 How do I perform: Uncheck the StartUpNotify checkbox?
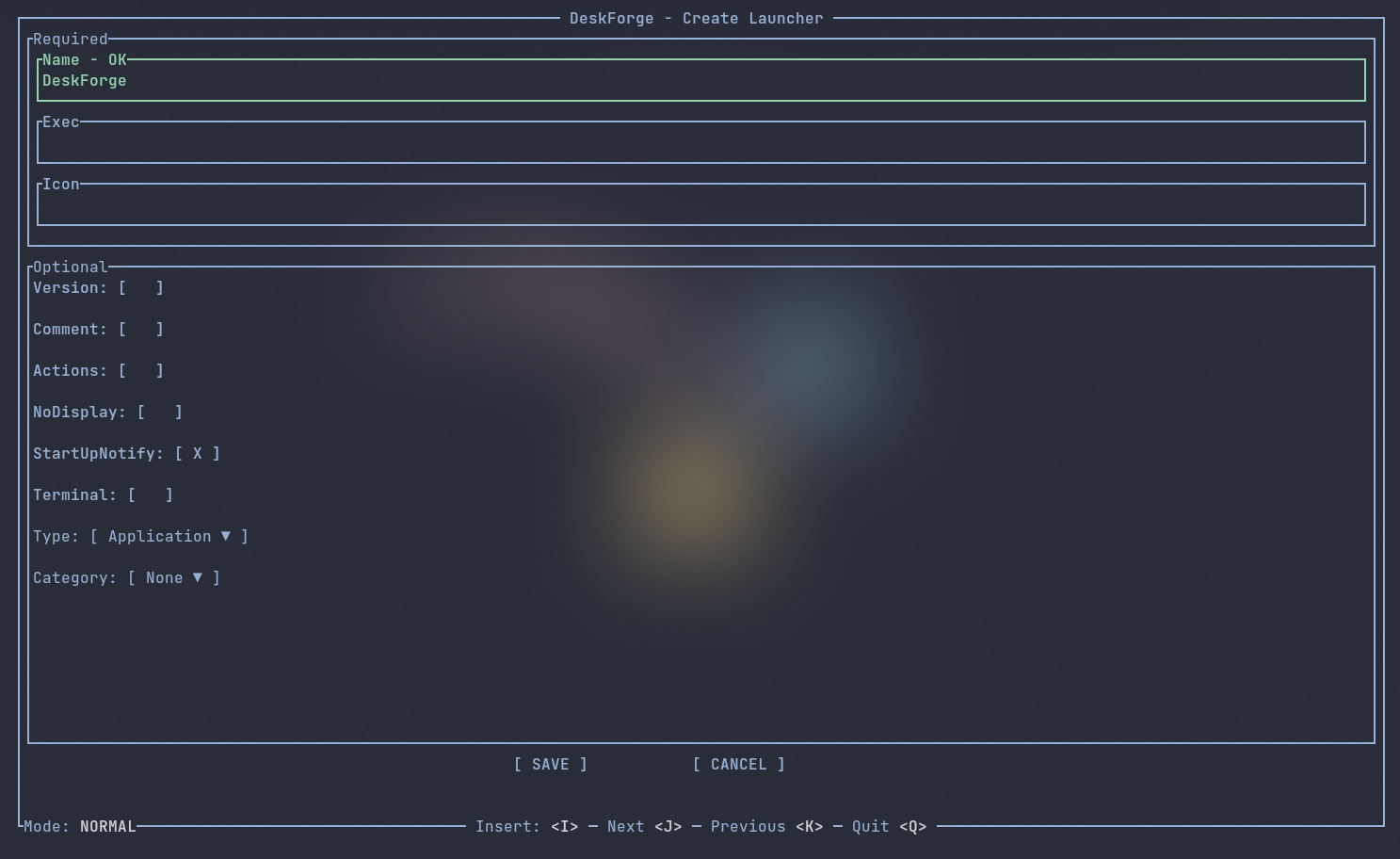pyautogui.click(x=198, y=454)
